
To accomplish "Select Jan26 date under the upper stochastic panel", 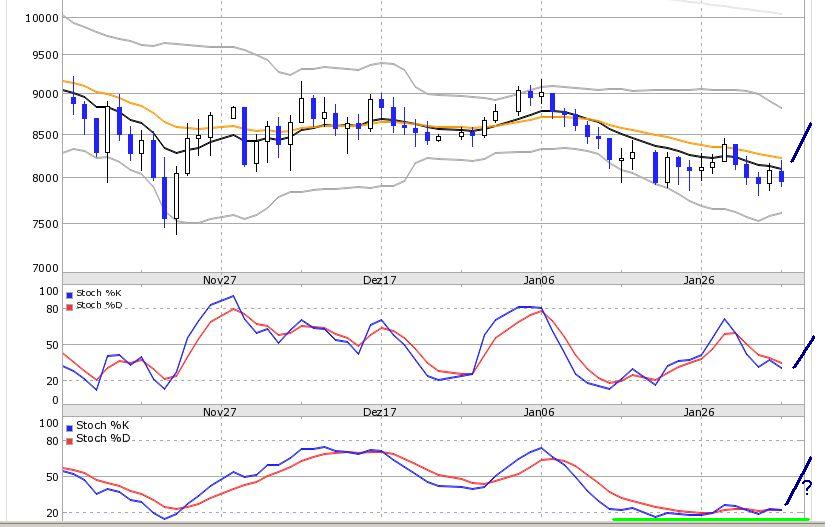I will pyautogui.click(x=699, y=412).
